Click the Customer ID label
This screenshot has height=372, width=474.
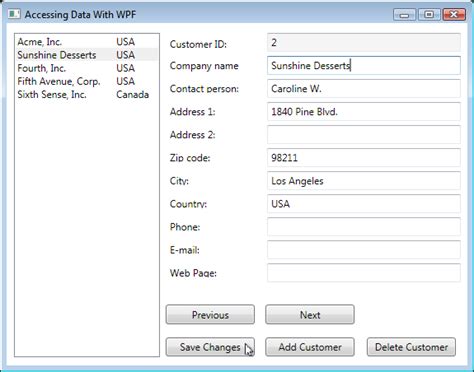point(198,44)
